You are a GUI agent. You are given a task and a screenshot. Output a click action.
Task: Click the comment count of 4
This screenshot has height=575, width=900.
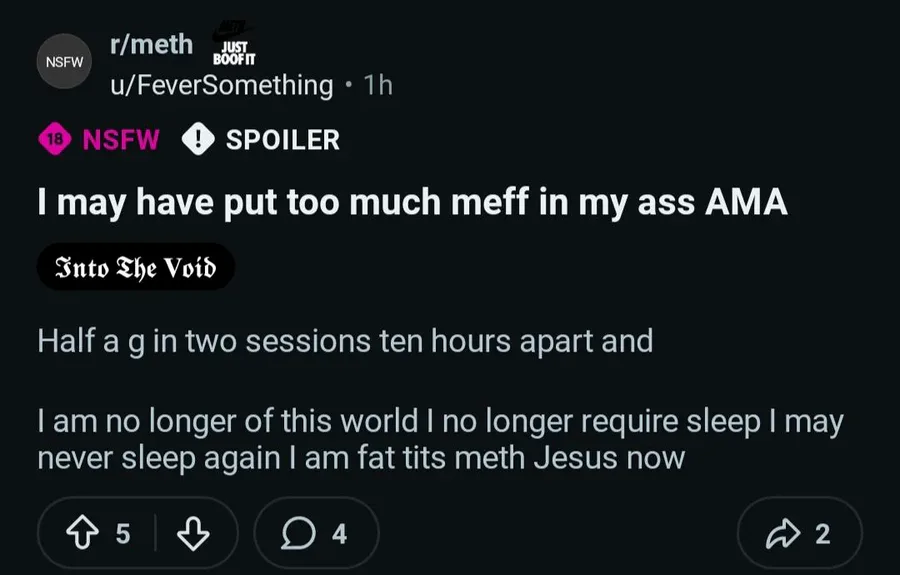(339, 534)
